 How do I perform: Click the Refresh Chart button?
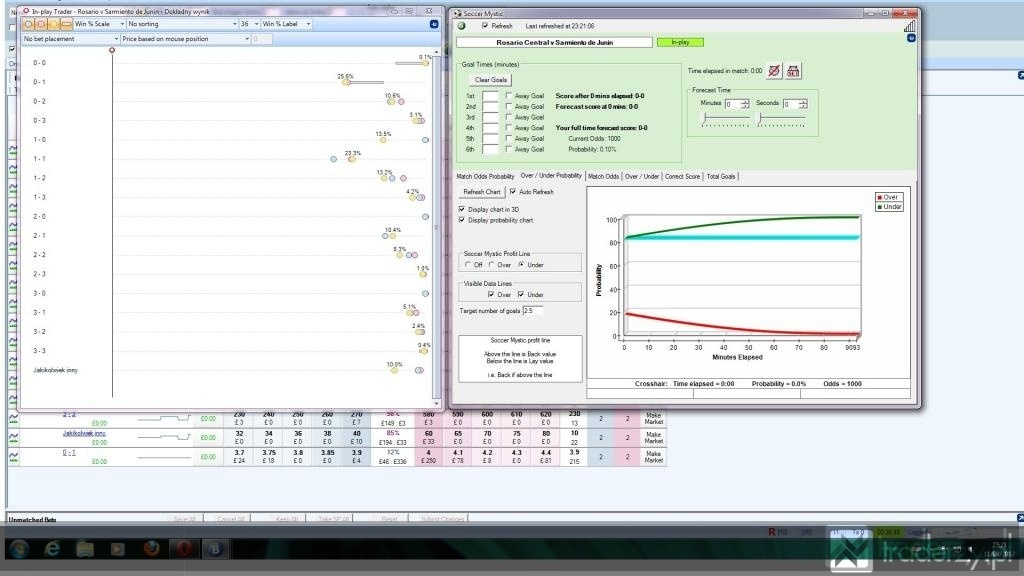point(482,192)
